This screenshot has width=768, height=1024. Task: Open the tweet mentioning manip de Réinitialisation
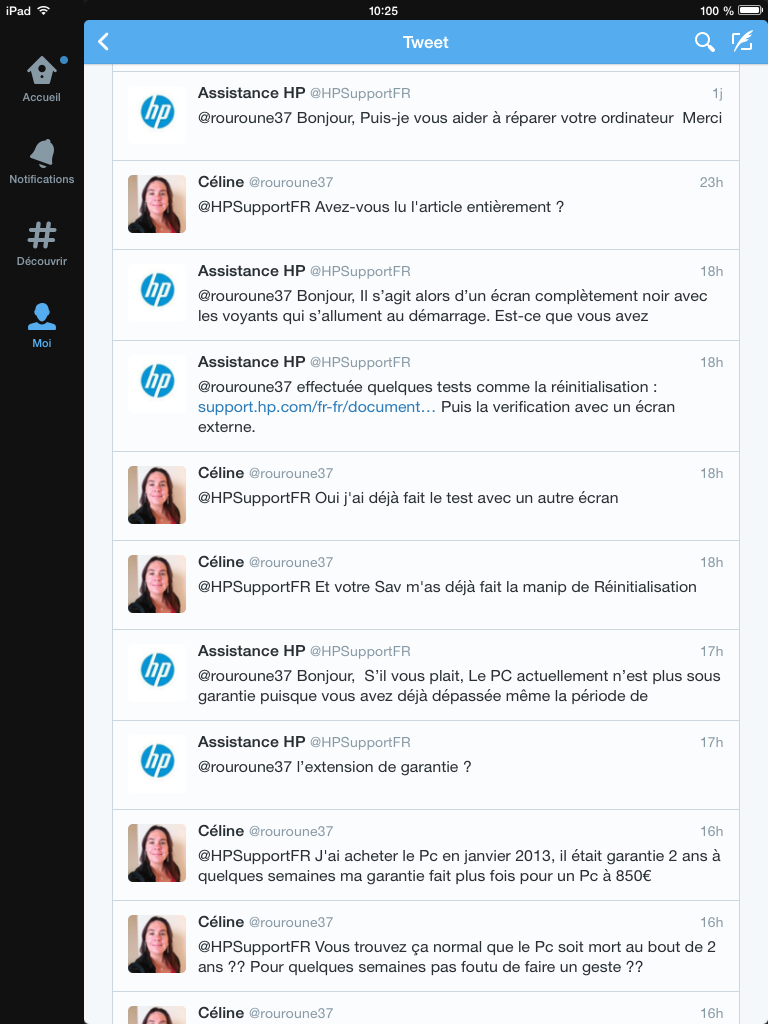(426, 585)
